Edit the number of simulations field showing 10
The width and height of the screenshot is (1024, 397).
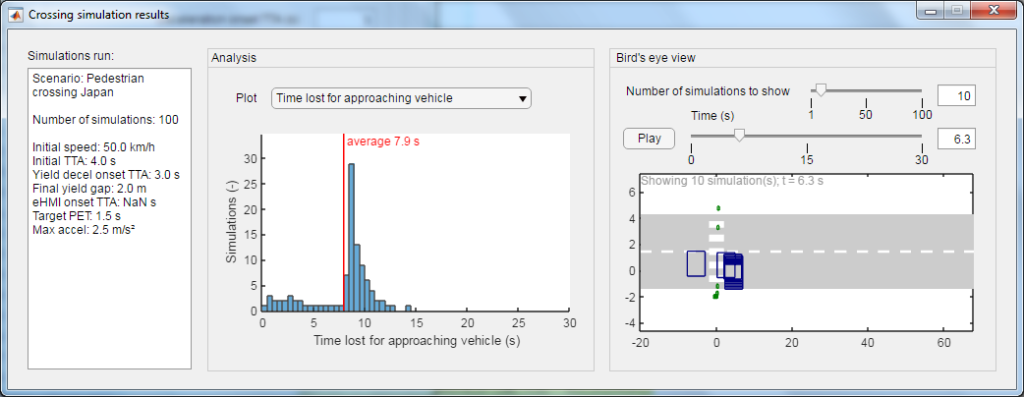tap(957, 96)
